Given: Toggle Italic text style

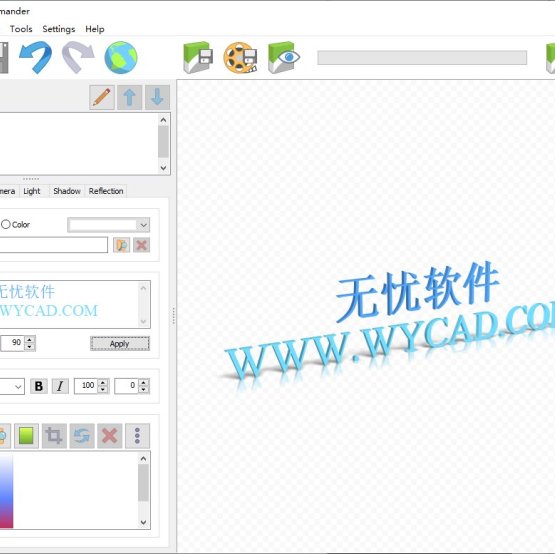Looking at the screenshot, I should click(x=60, y=386).
